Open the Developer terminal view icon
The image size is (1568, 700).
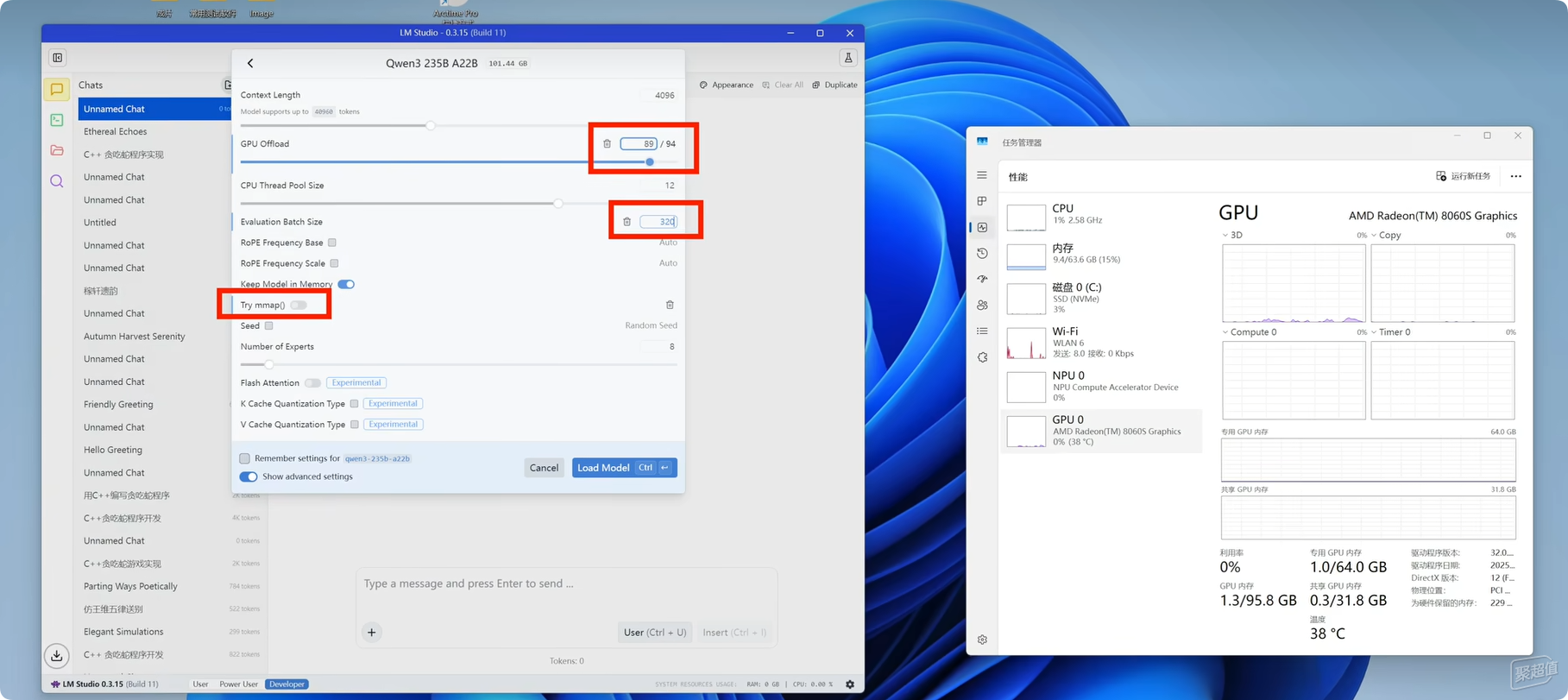coord(57,120)
